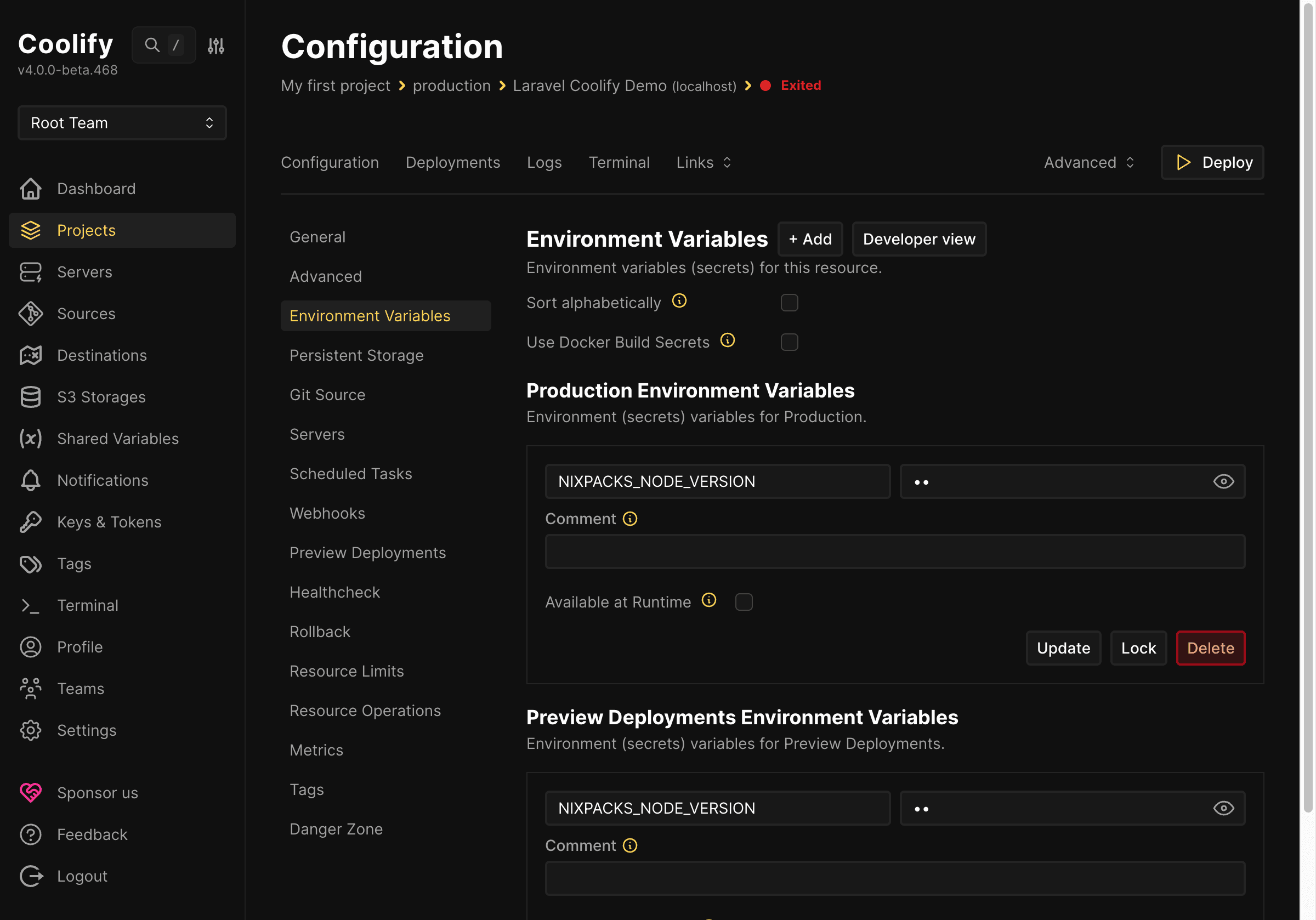Click the Sources git icon
The image size is (1316, 920).
pyautogui.click(x=30, y=314)
